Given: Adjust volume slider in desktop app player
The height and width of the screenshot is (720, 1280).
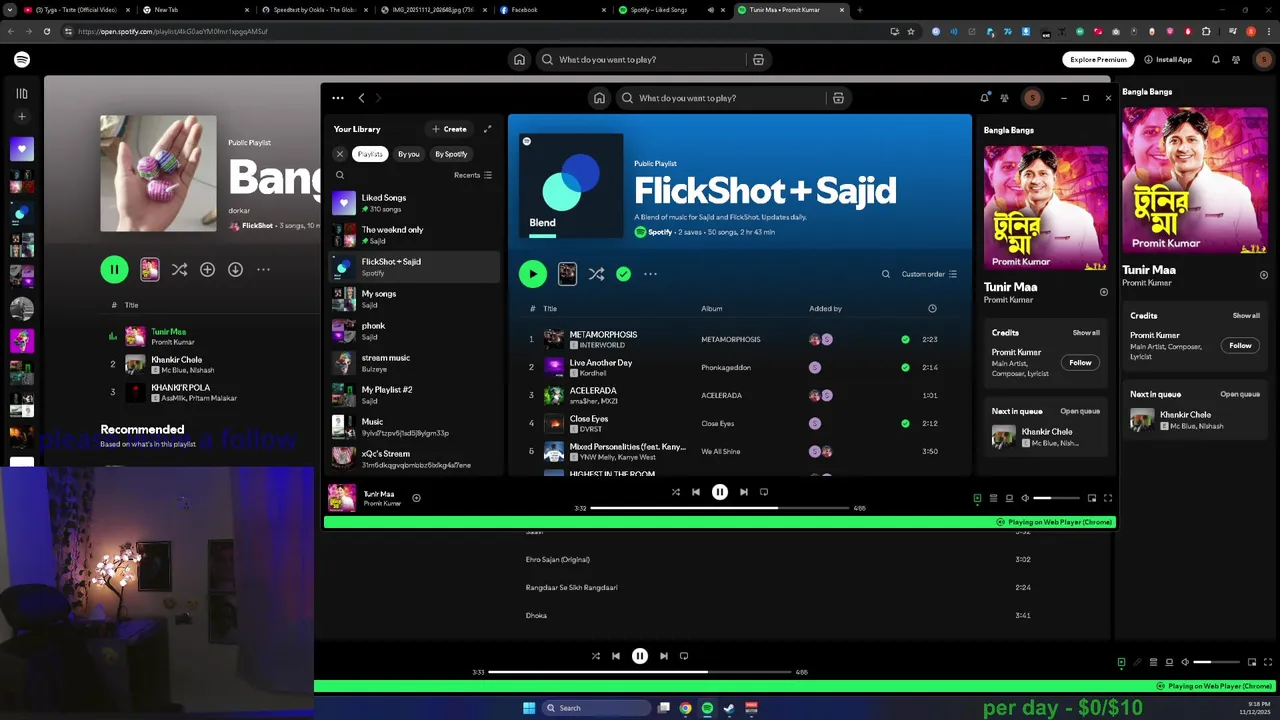Looking at the screenshot, I should [x=1057, y=498].
